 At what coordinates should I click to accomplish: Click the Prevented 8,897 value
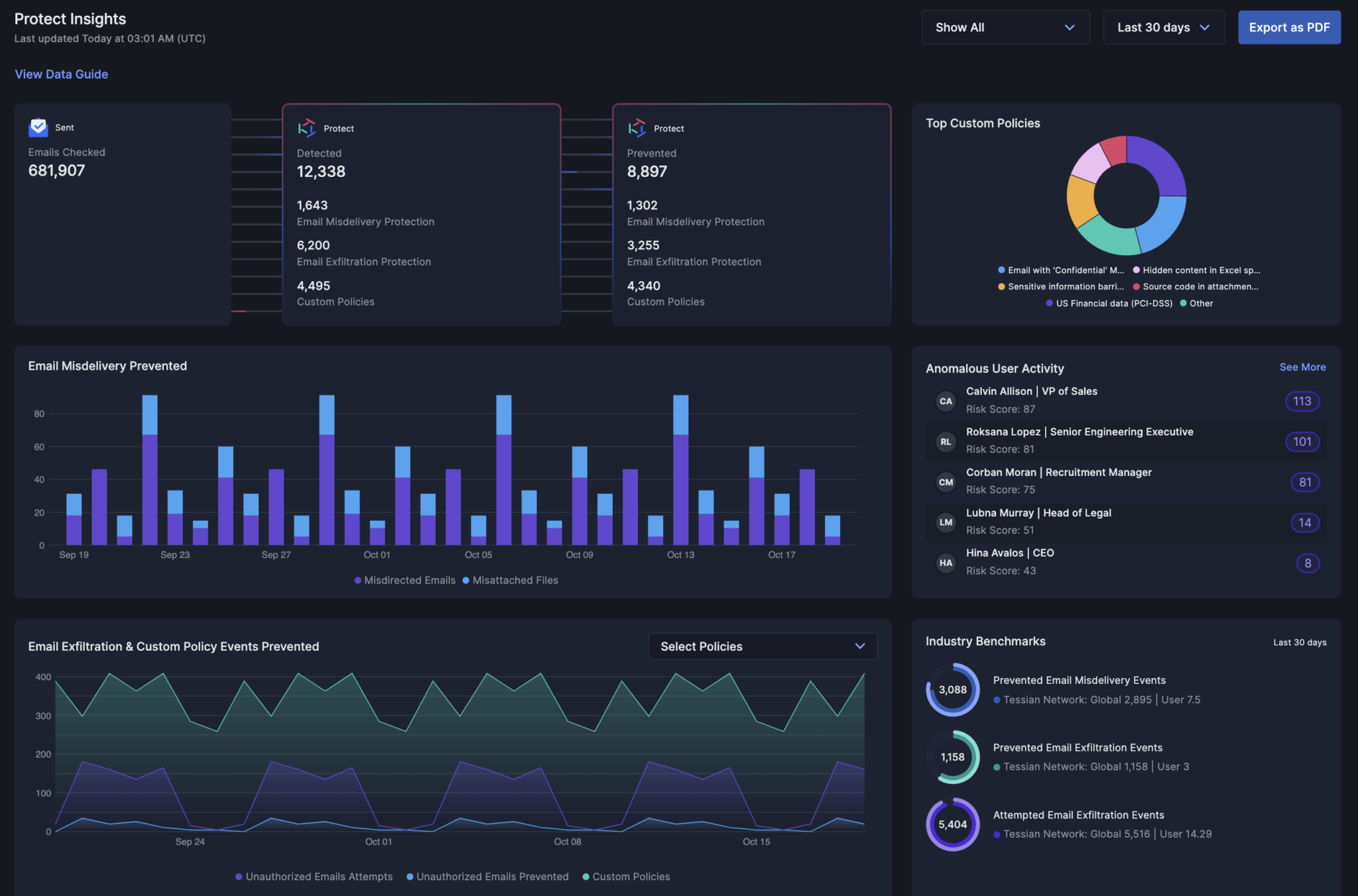(x=647, y=172)
